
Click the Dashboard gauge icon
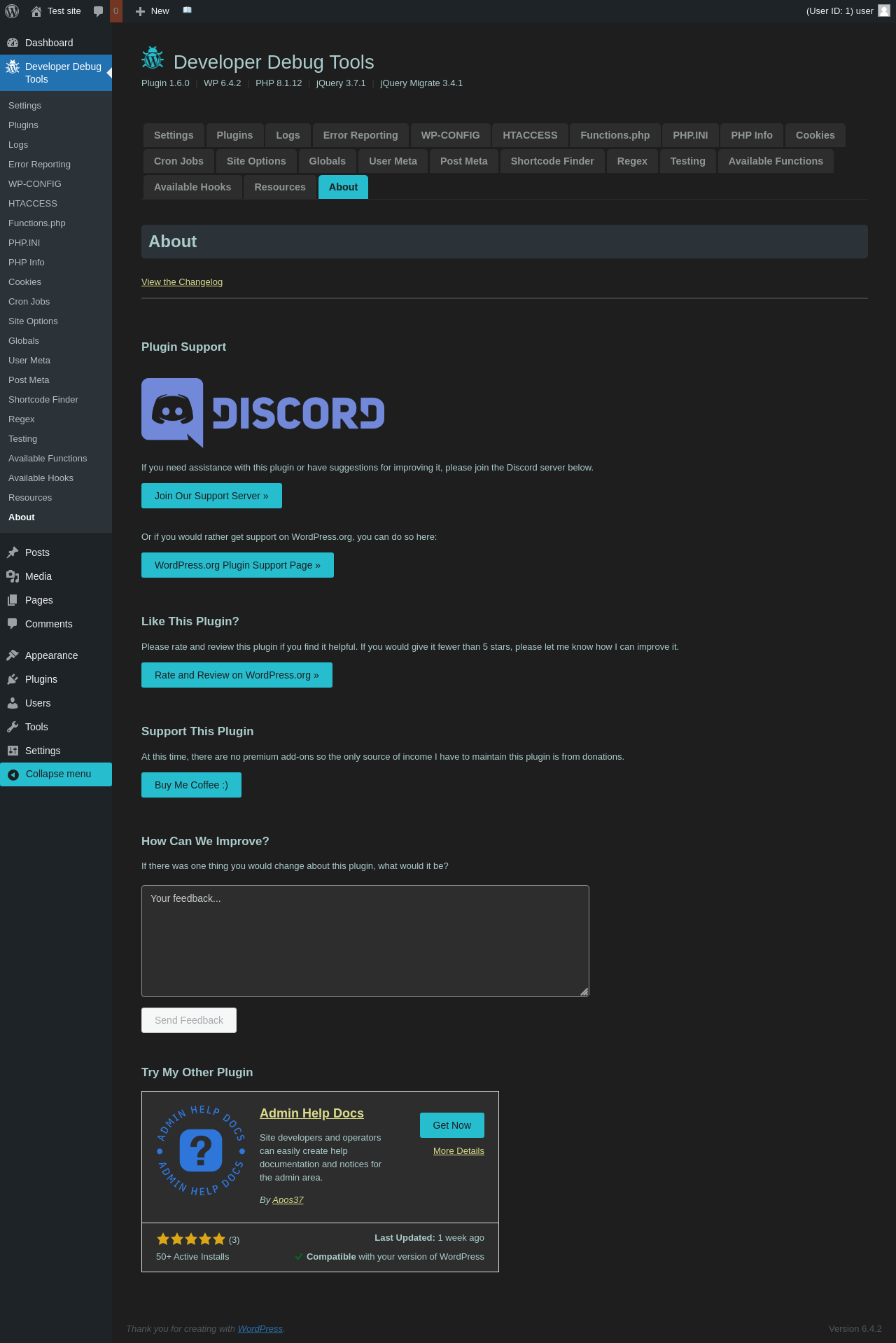click(13, 43)
